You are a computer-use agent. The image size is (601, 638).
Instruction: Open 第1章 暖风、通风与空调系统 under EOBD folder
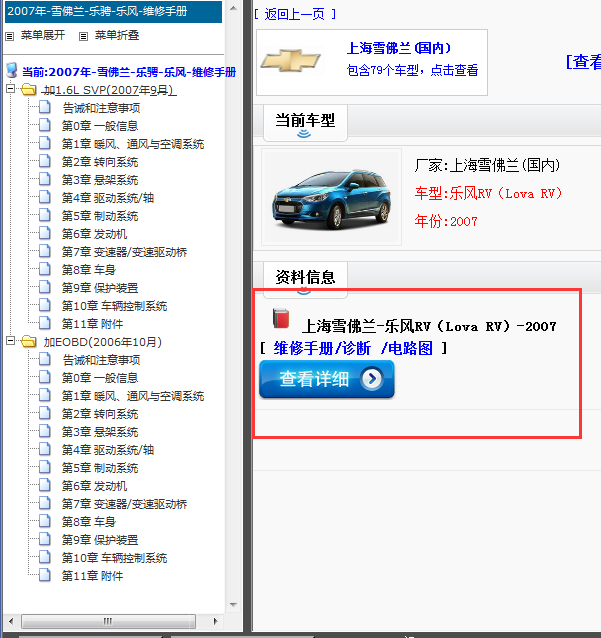click(133, 396)
